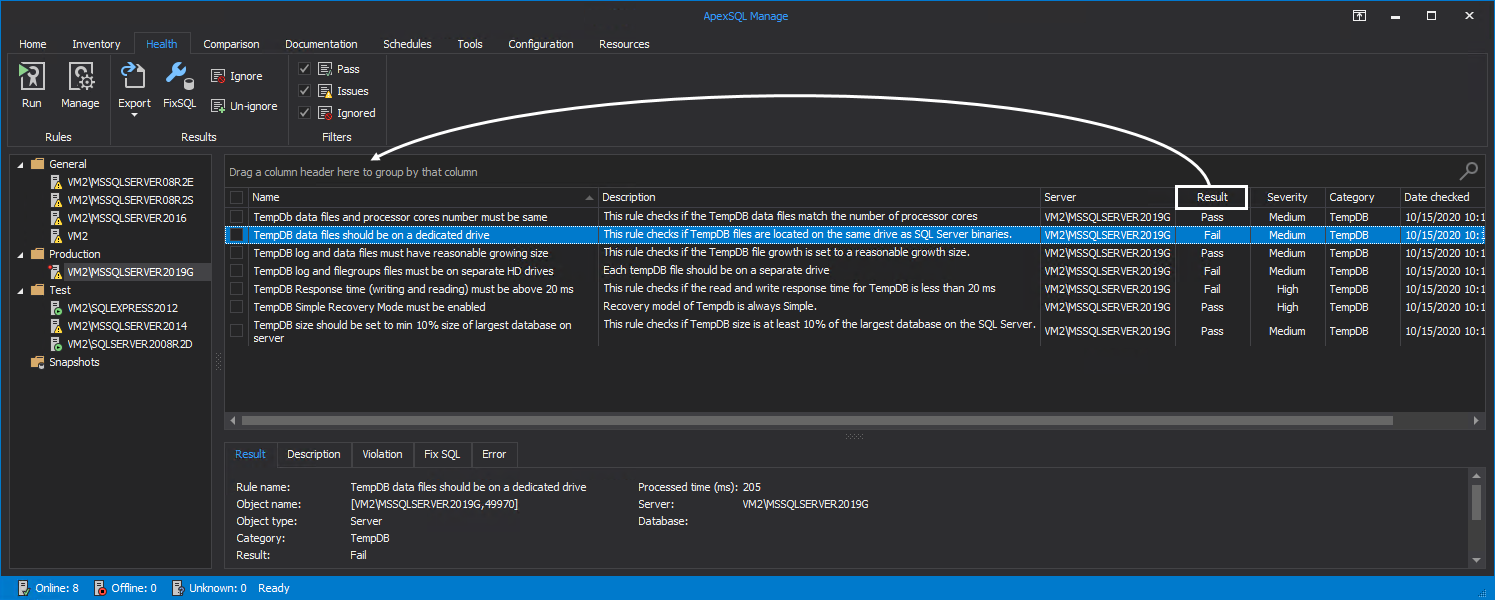Open the Error details tab
1495x600 pixels.
(x=494, y=454)
